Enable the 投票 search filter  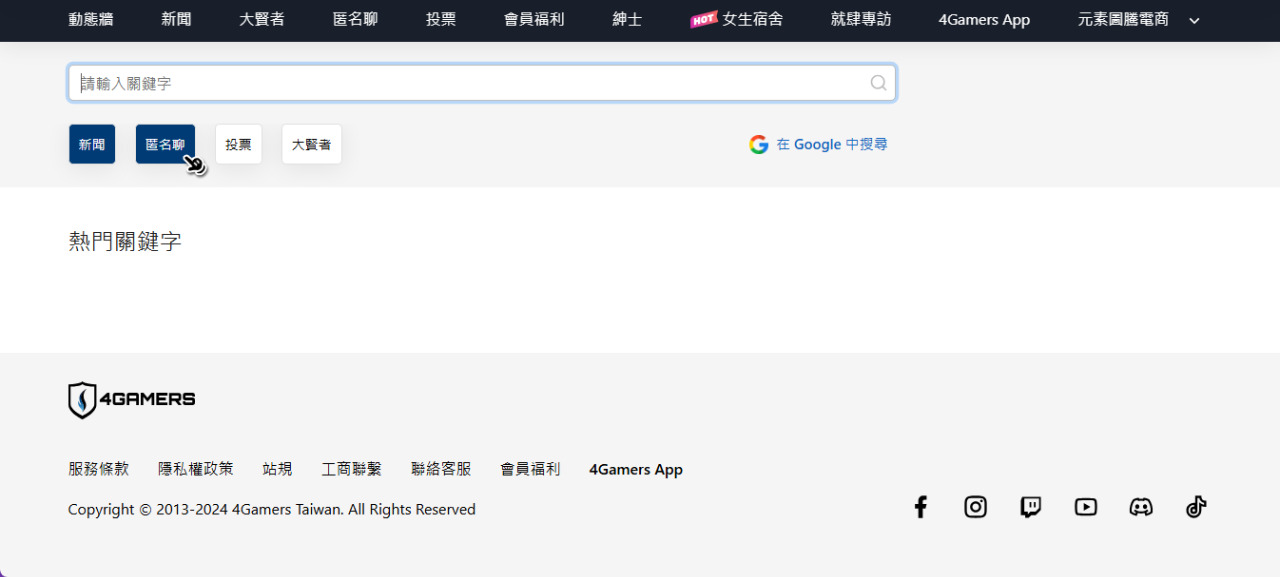click(238, 144)
